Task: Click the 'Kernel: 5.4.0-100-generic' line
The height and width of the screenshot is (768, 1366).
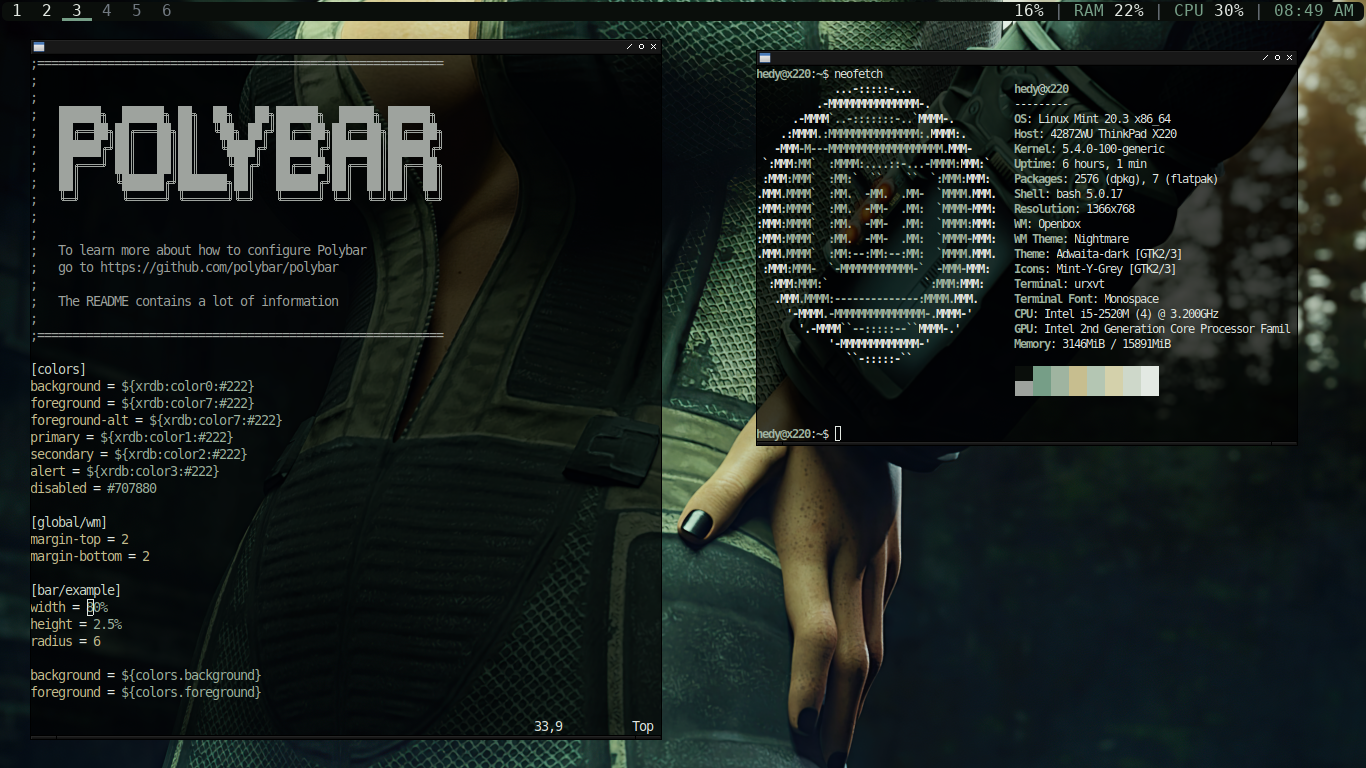Action: 1089,149
